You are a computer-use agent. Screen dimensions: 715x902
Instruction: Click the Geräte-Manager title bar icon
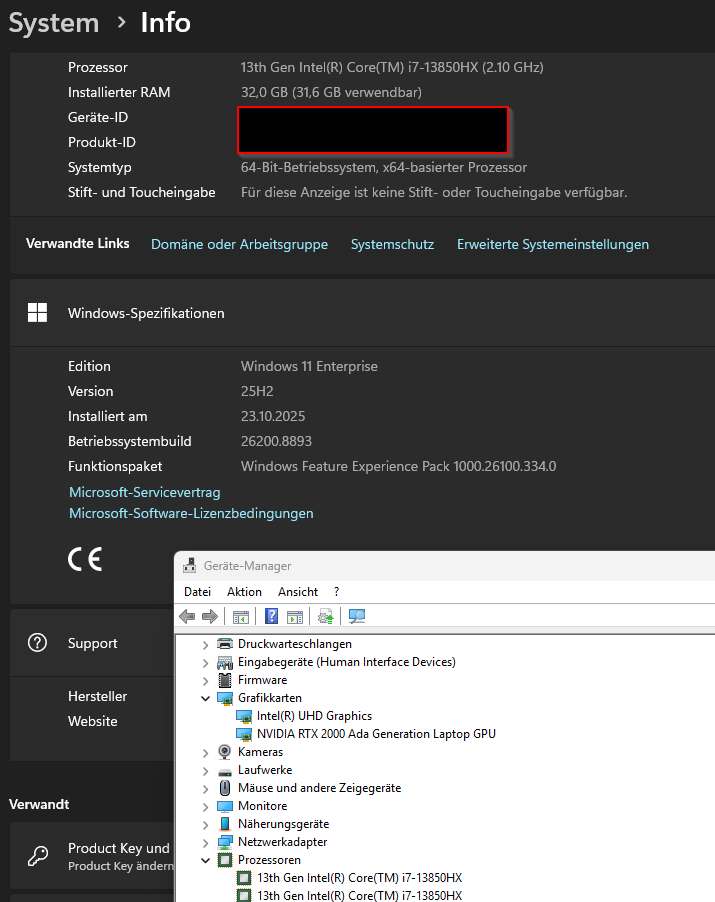point(189,565)
